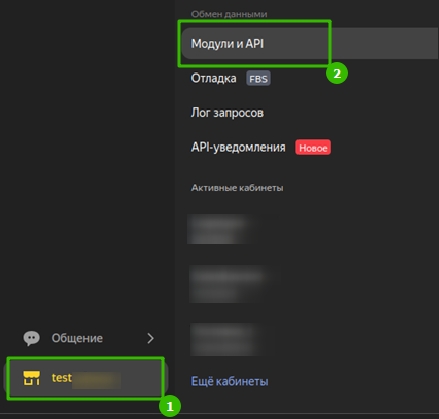
Task: Click the speech bubble icon beside Общение
Action: [32, 338]
